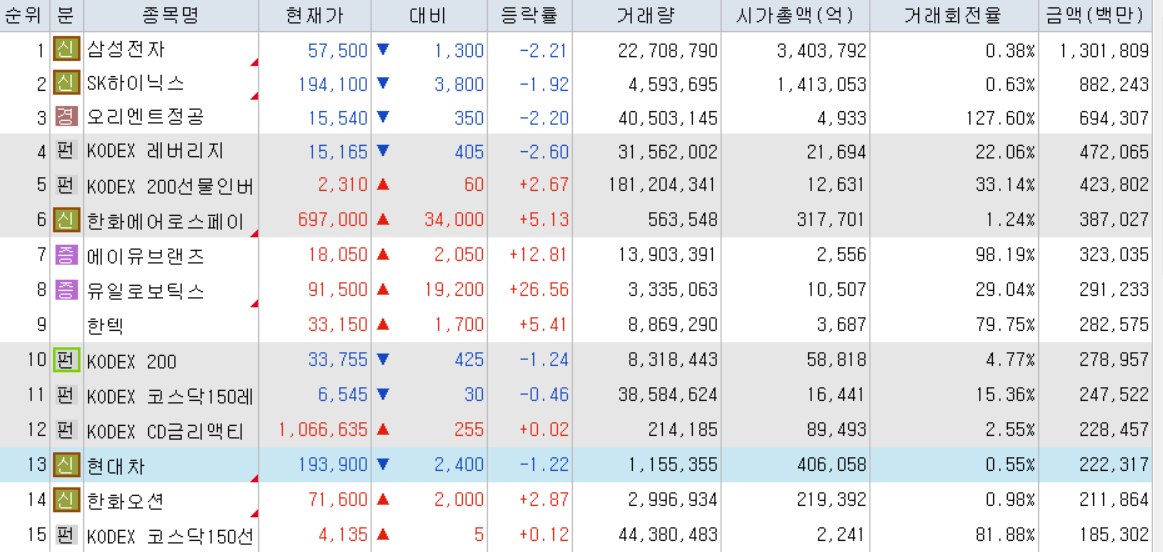Click the 40,503,145 volume cell
The width and height of the screenshot is (1163, 552).
coord(668,117)
